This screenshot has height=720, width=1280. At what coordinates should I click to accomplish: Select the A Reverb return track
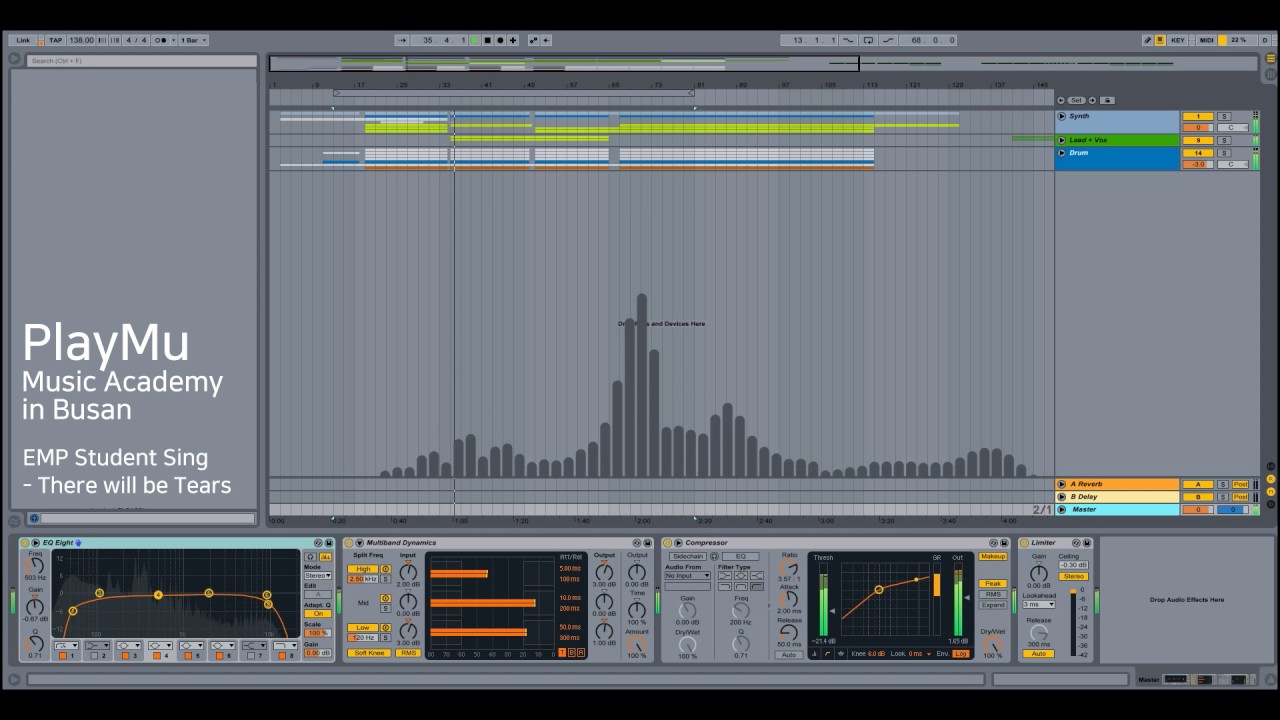tap(1118, 484)
